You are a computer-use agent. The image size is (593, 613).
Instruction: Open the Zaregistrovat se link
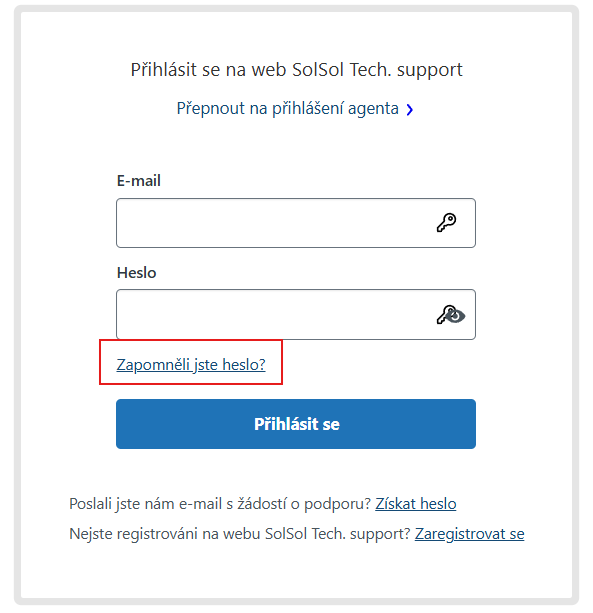[469, 534]
